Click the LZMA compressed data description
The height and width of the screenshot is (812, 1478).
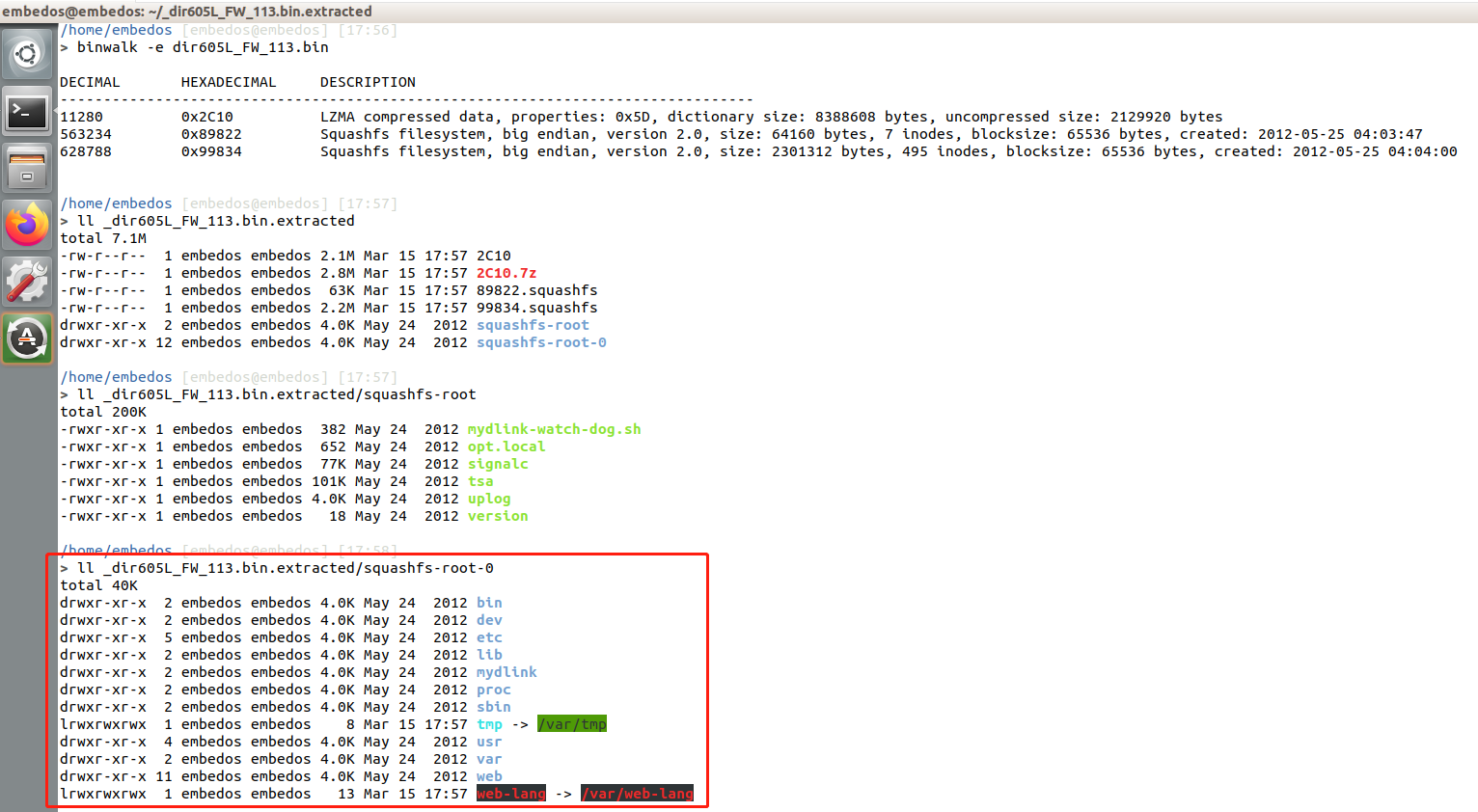tap(772, 117)
